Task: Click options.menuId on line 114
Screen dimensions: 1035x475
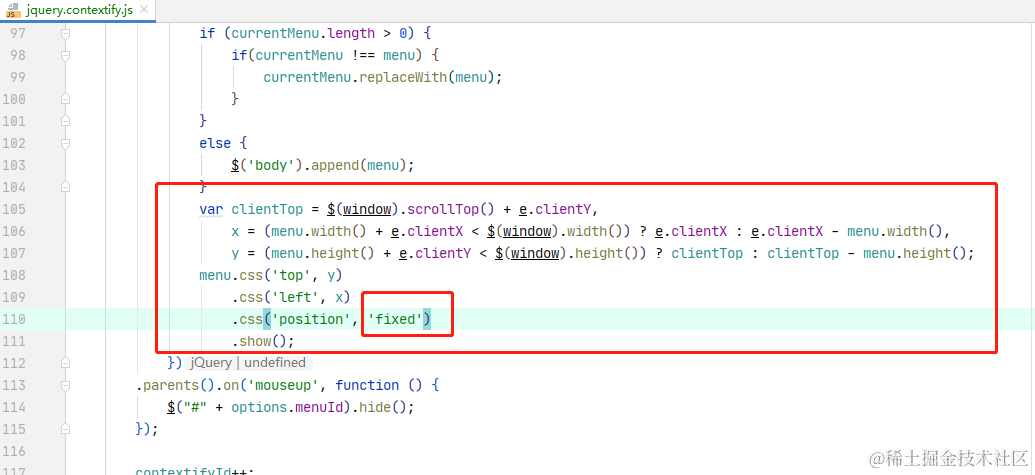Action: point(287,407)
